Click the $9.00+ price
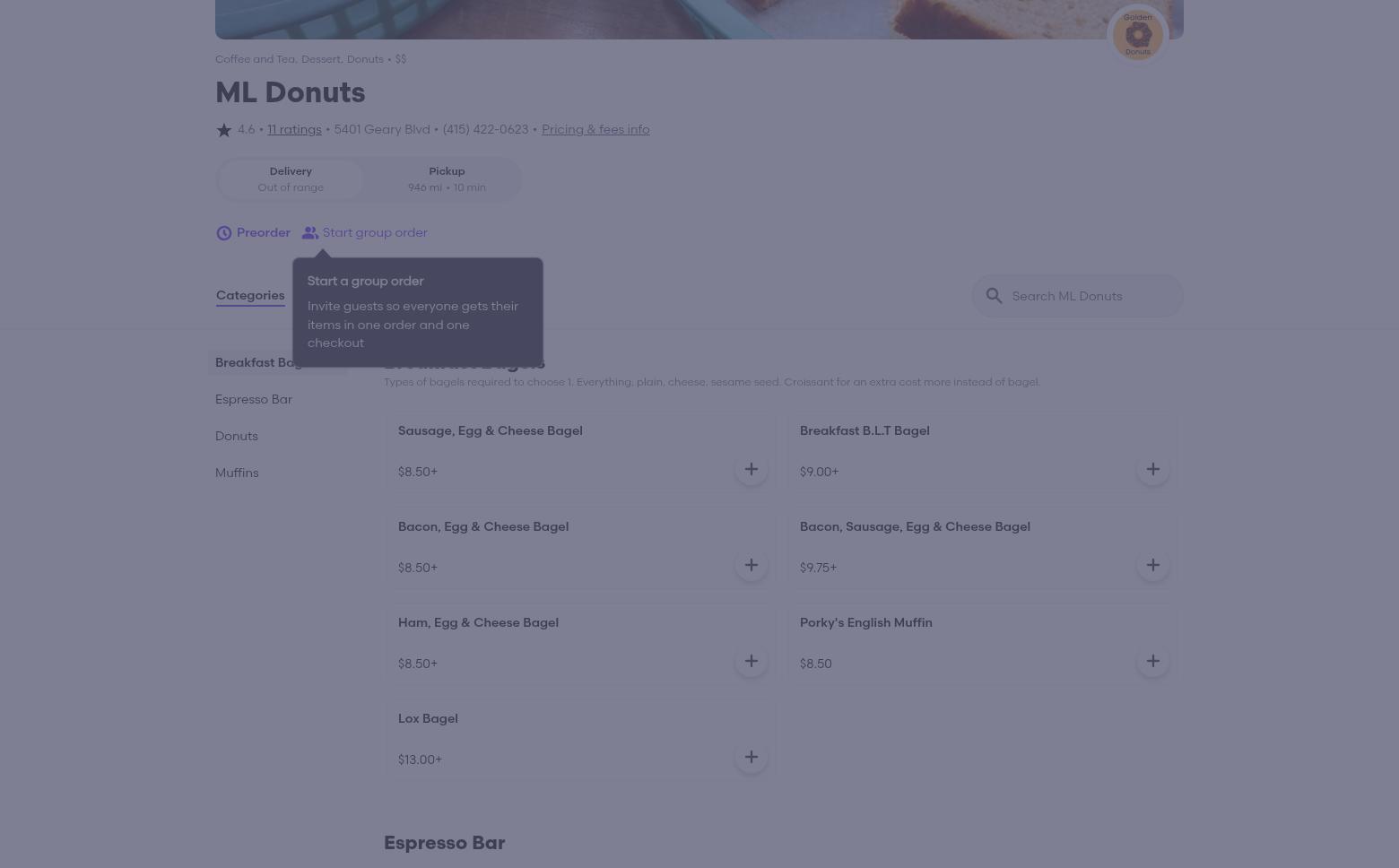 [x=819, y=472]
